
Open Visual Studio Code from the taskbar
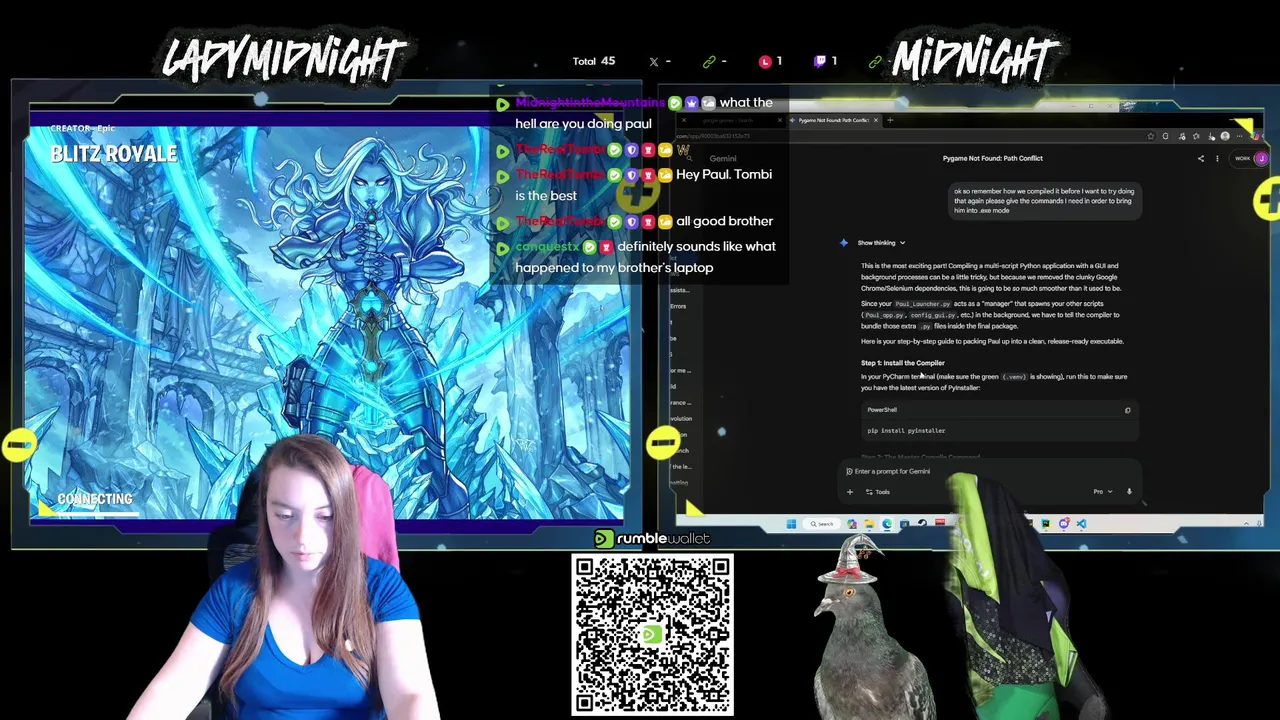click(x=1081, y=524)
